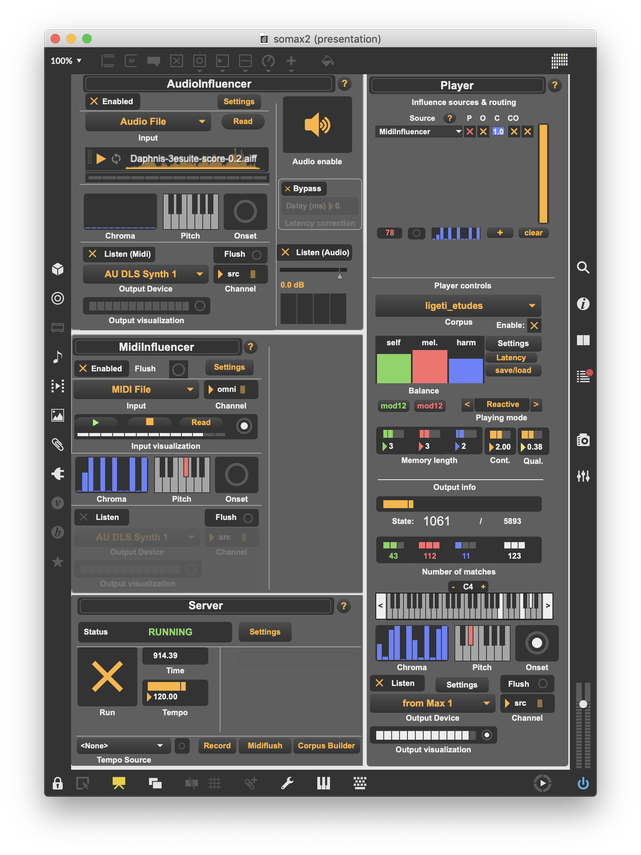Open the ligeti_etudes corpus dropdown
Viewport: 641px width, 855px height.
(458, 306)
